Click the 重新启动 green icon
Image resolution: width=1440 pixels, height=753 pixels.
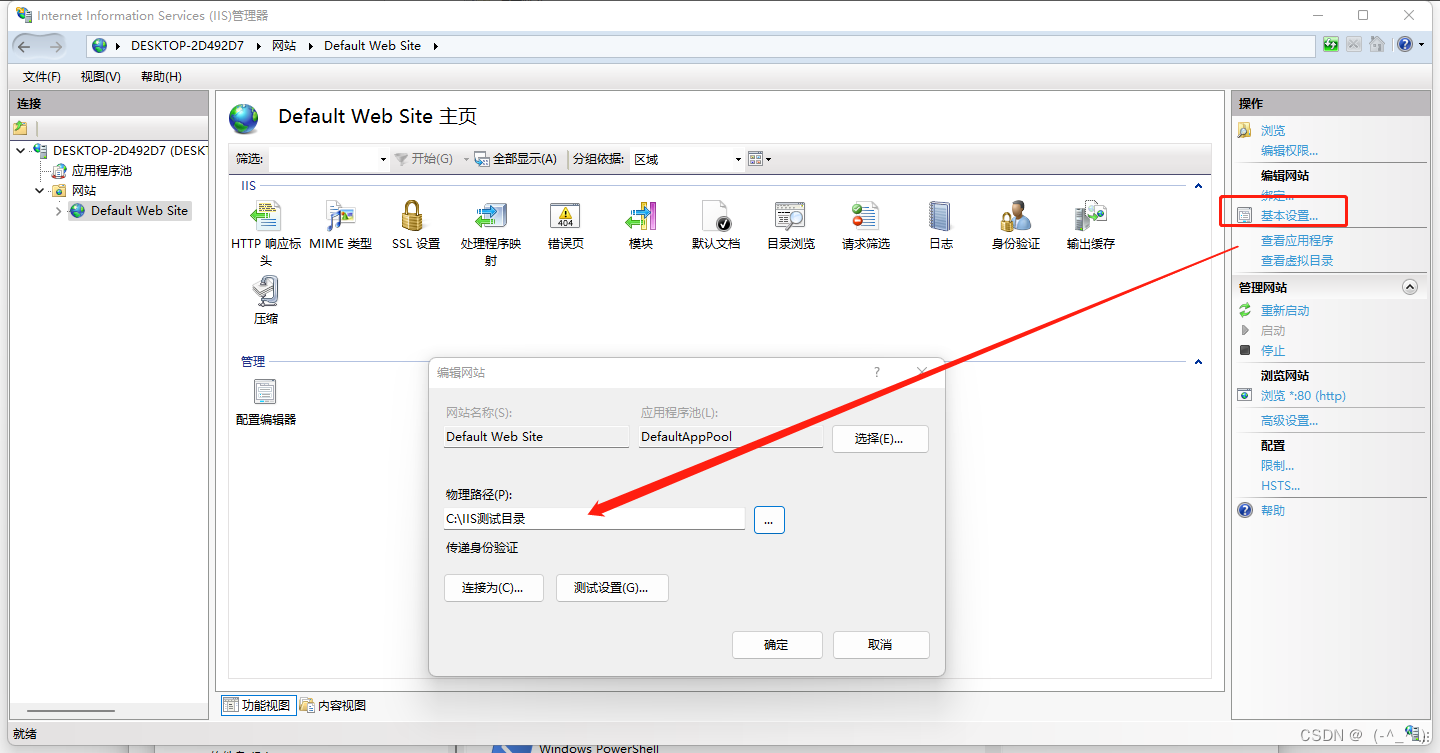point(1245,310)
